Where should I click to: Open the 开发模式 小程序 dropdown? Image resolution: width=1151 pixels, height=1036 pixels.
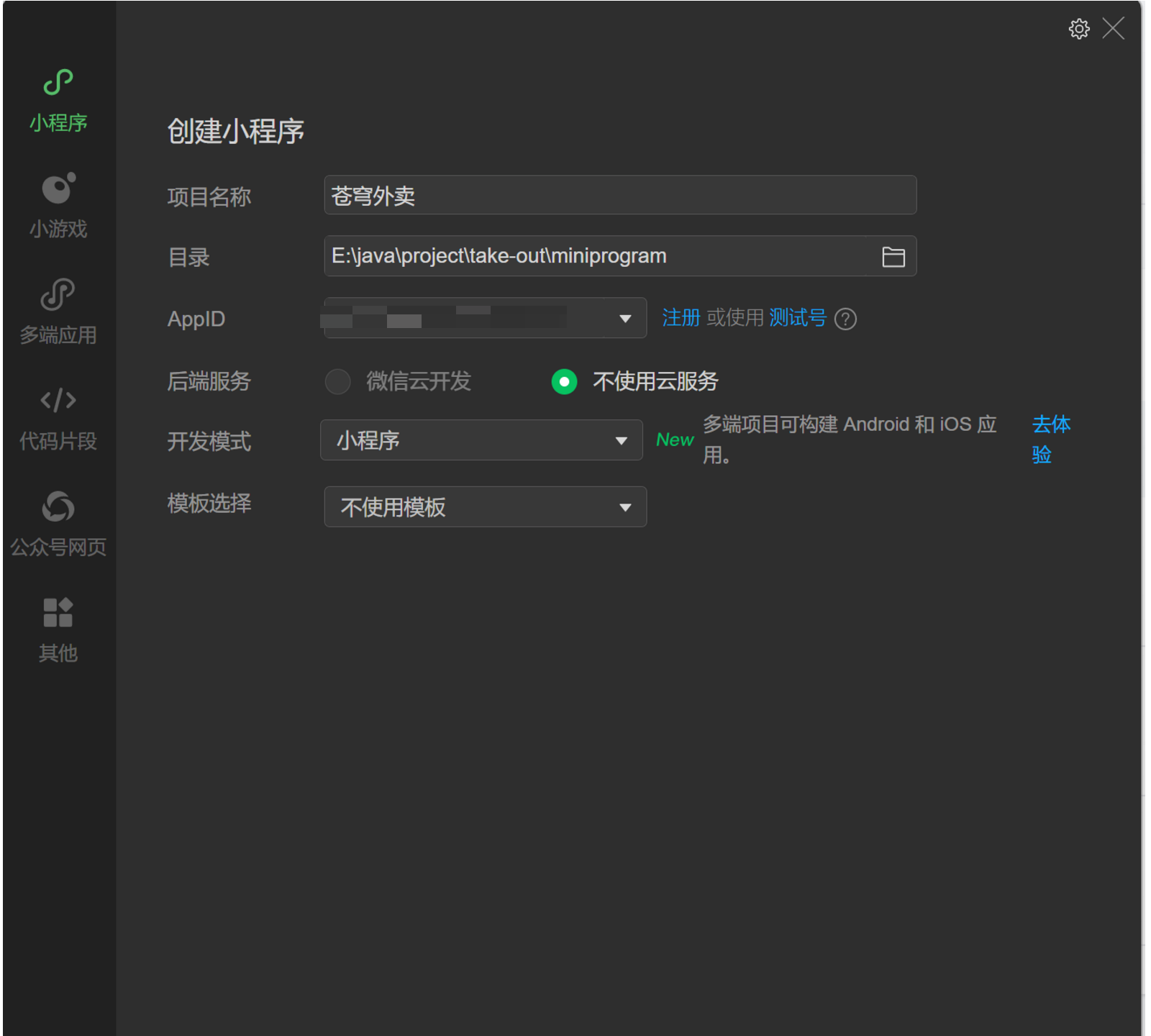click(481, 440)
